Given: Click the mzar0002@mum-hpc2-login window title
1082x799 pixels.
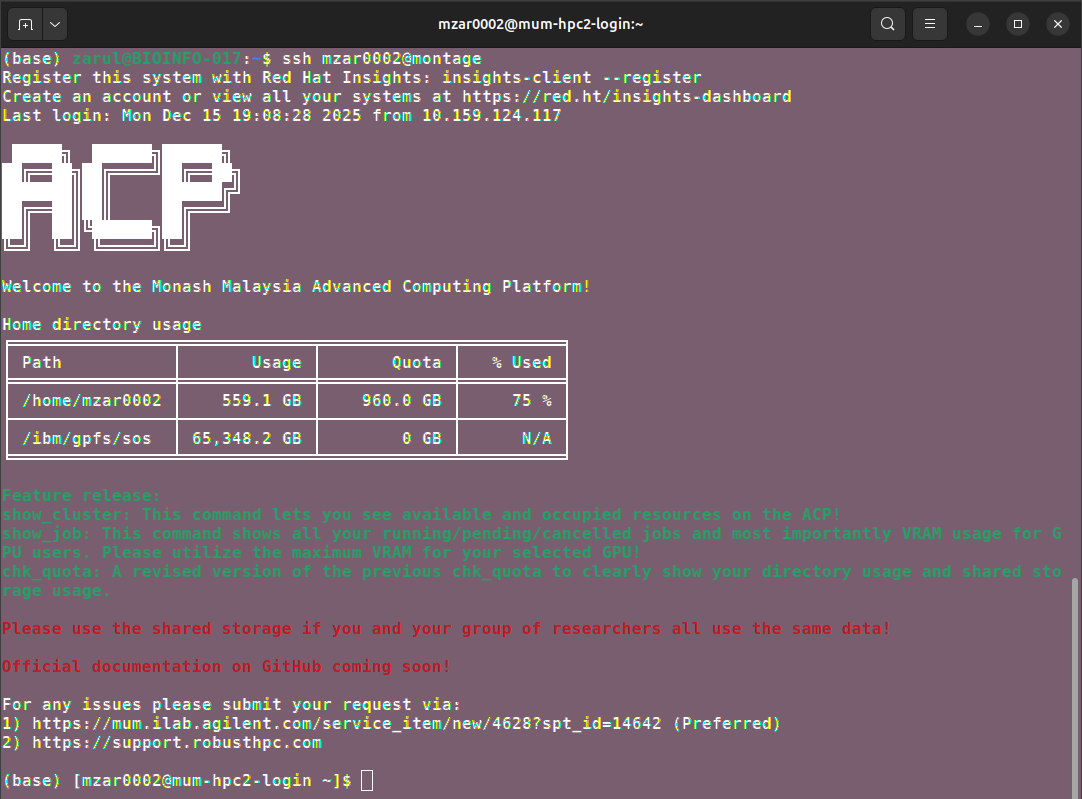Looking at the screenshot, I should [x=541, y=24].
